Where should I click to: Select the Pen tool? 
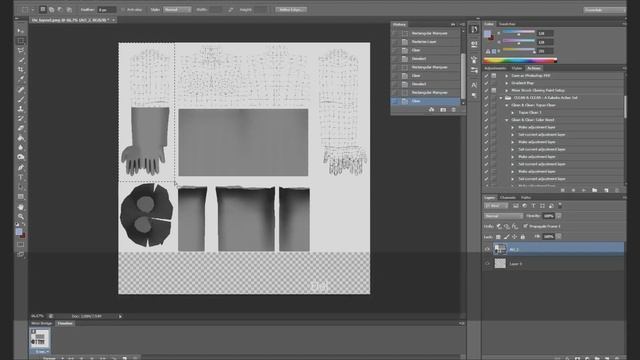20,168
